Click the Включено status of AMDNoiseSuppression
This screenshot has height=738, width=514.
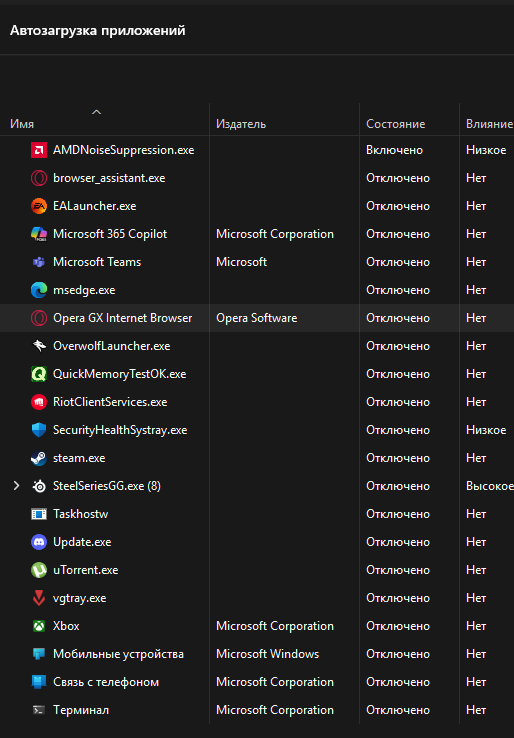pos(394,150)
